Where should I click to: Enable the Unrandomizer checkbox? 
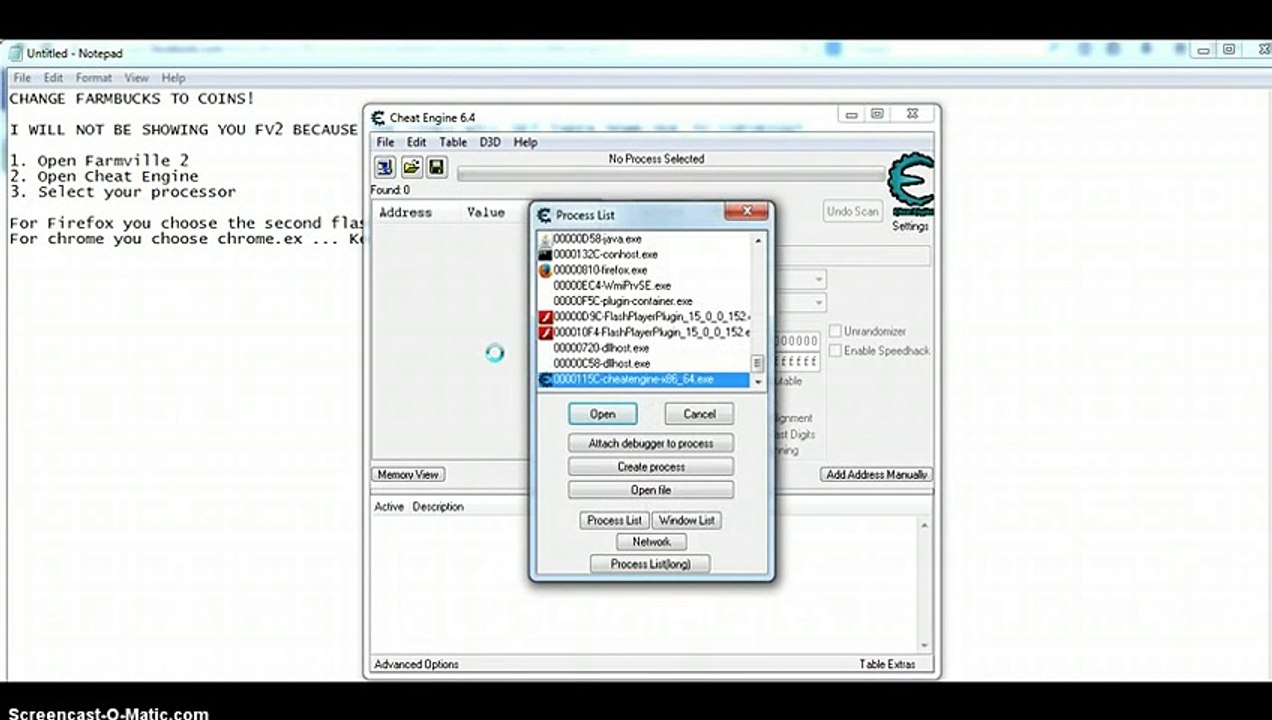pos(835,331)
